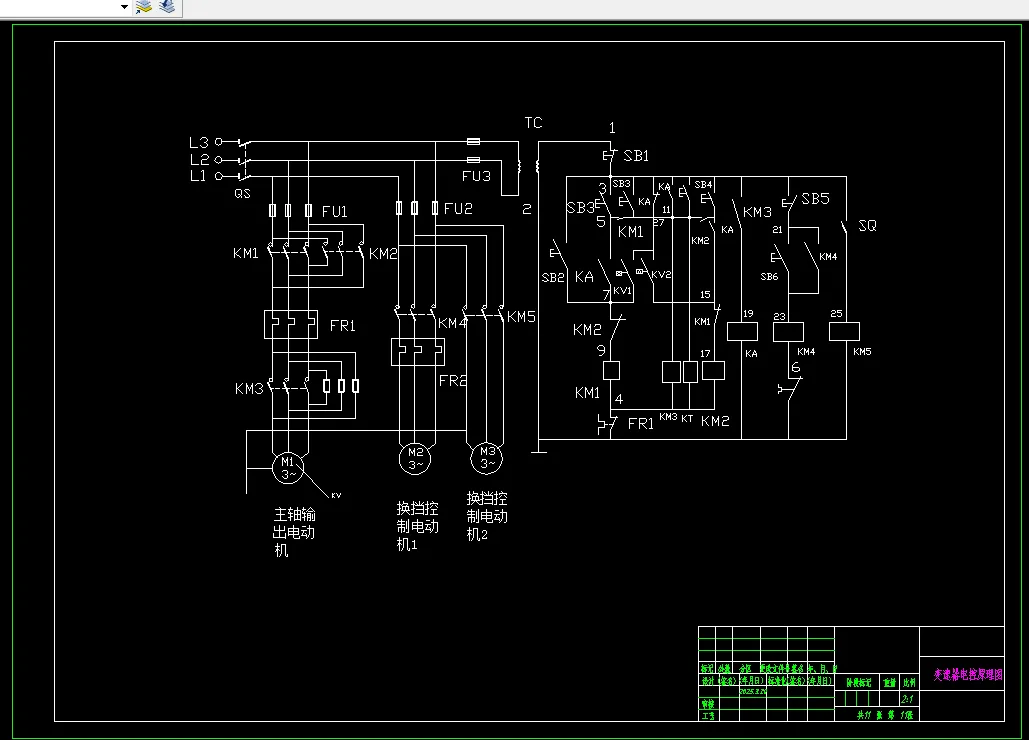The height and width of the screenshot is (740, 1029).
Task: Select wire number 19 above KA coil
Action: [748, 314]
